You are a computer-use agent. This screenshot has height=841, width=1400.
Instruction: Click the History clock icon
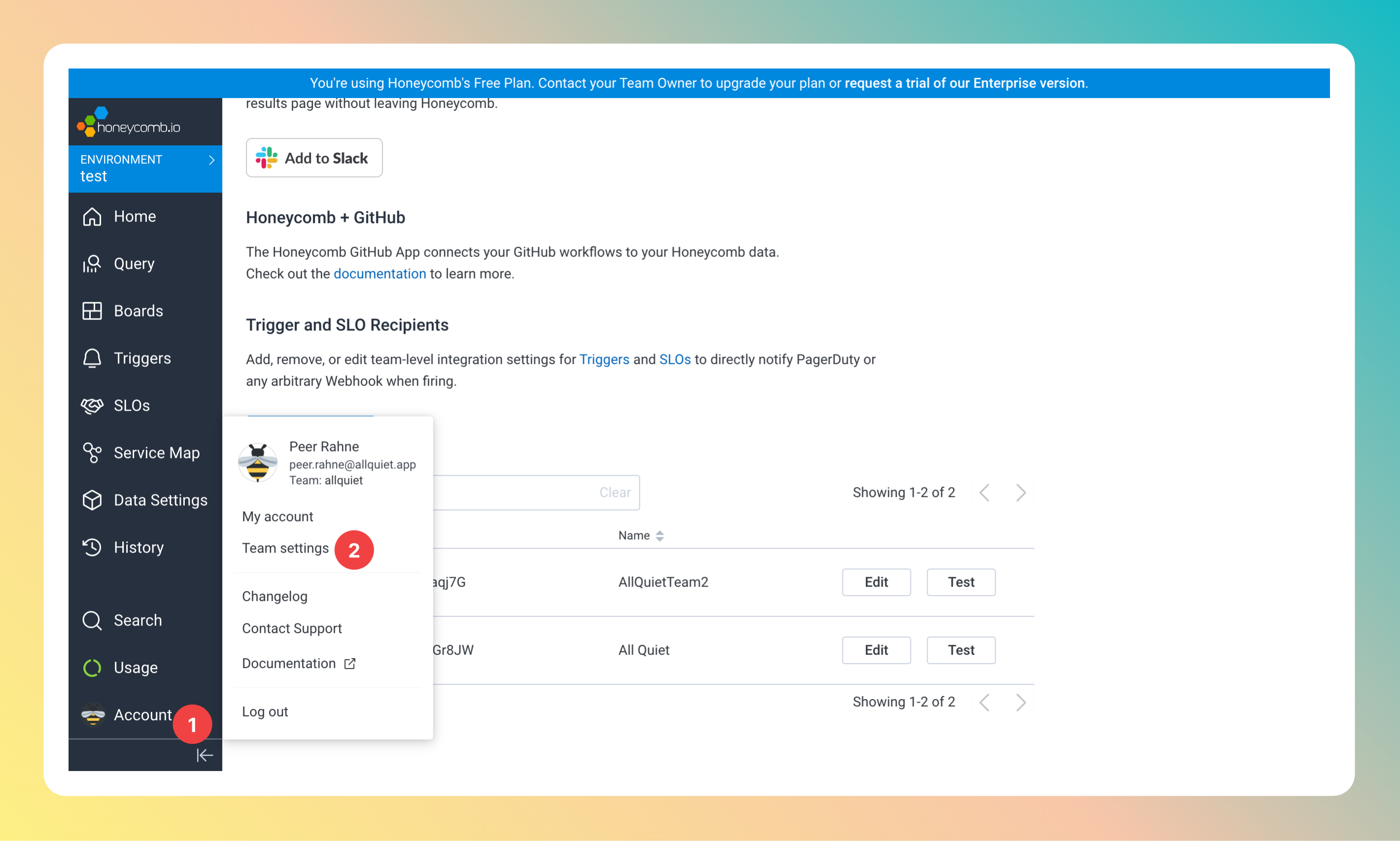92,548
